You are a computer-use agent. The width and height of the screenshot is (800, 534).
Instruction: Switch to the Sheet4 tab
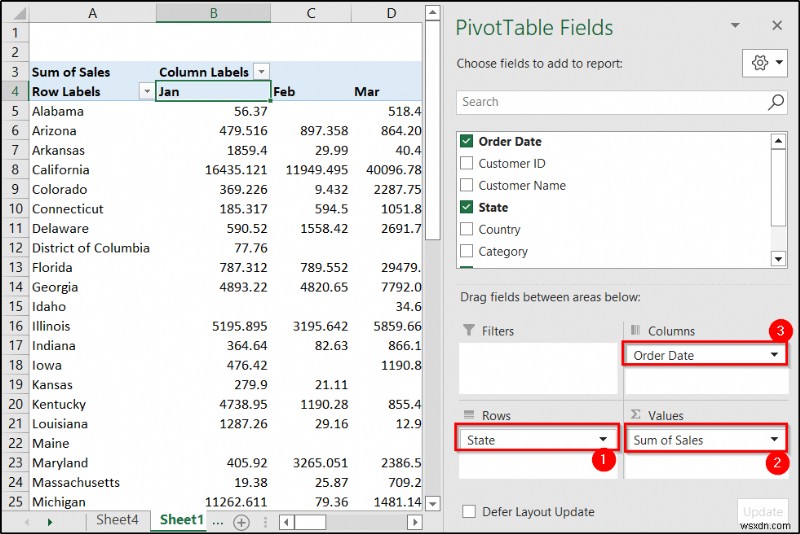pos(117,520)
